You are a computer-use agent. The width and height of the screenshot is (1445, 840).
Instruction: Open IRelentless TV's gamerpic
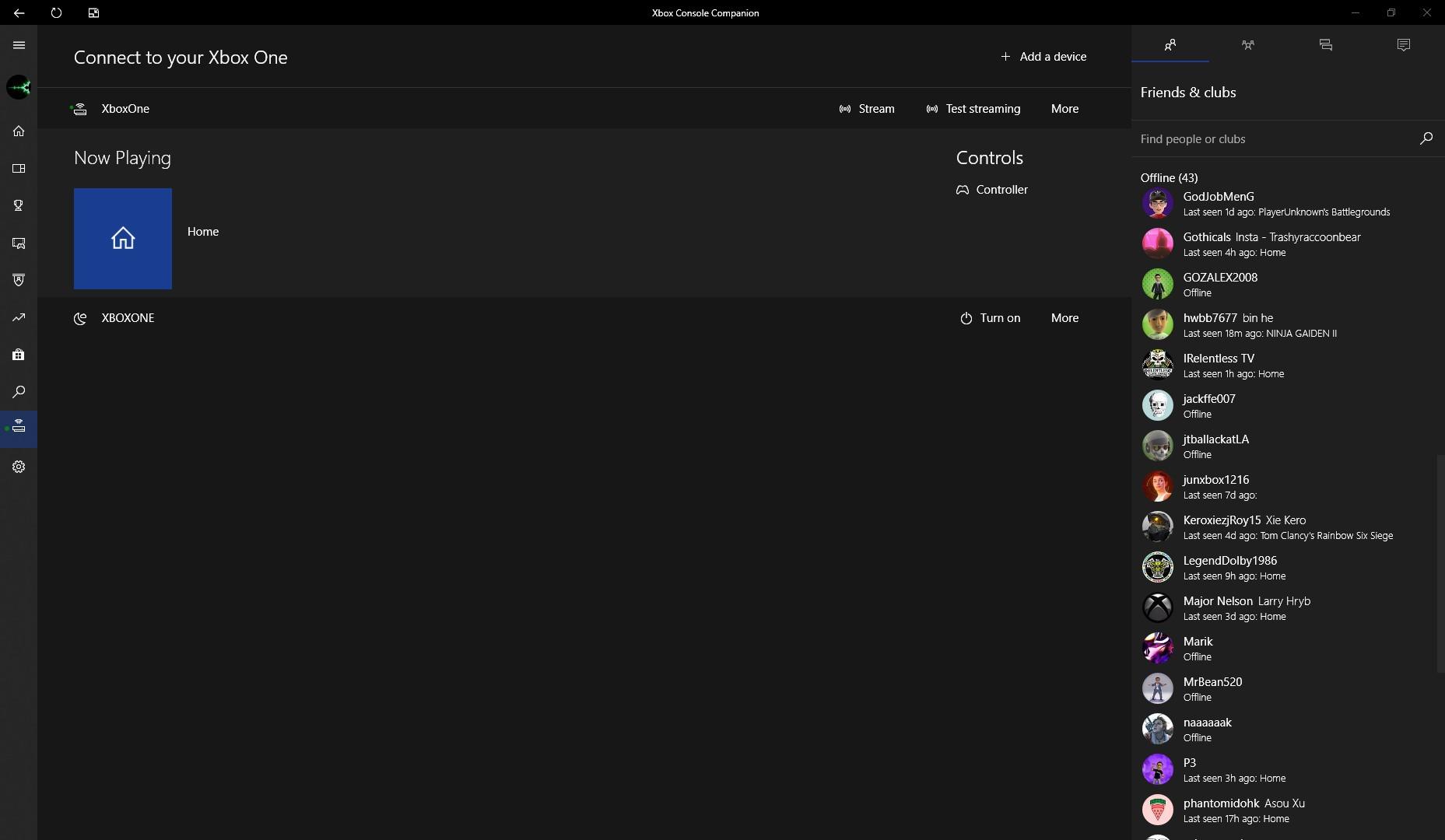tap(1157, 366)
